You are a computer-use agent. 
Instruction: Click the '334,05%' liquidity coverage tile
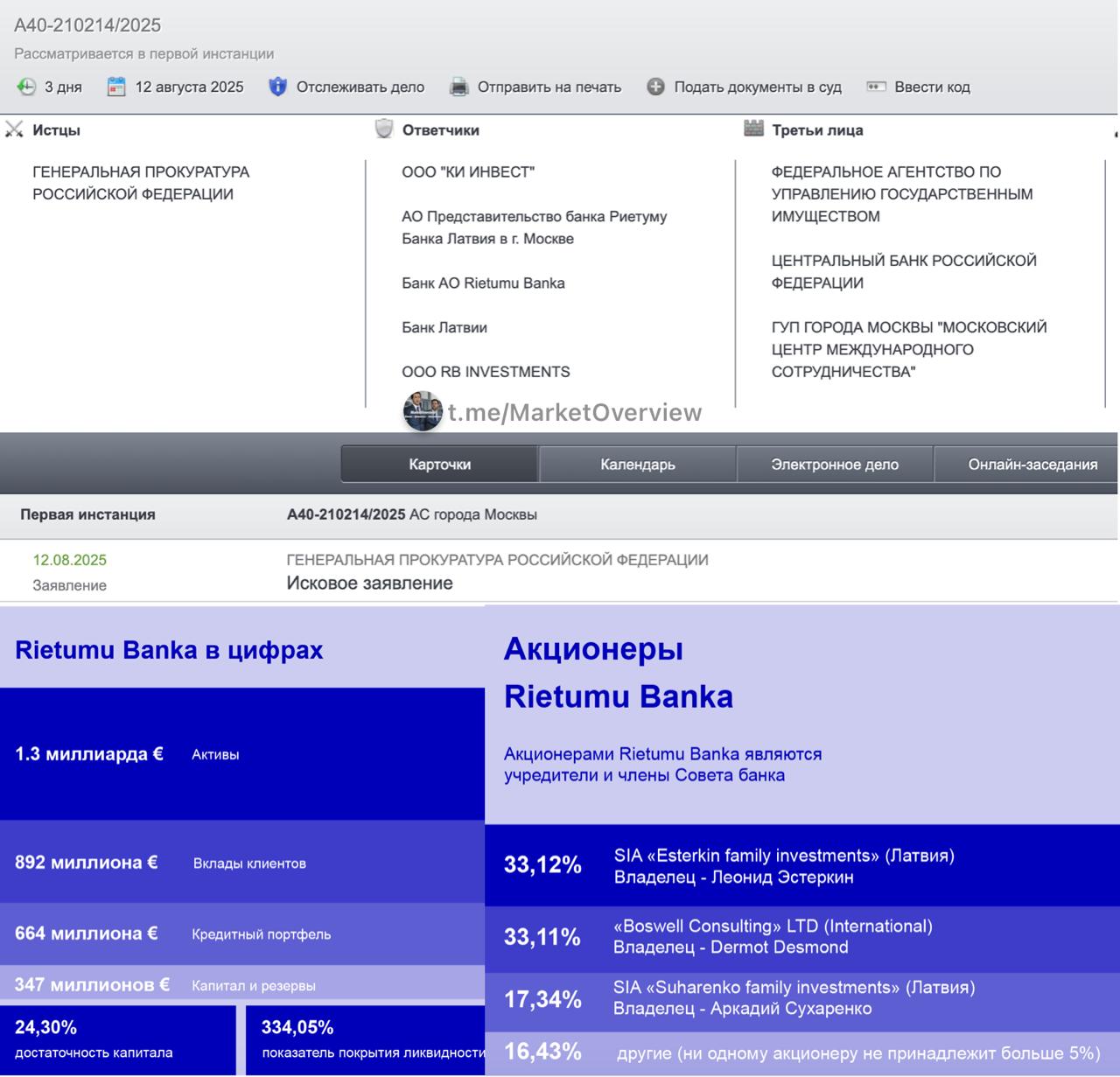tap(365, 1039)
